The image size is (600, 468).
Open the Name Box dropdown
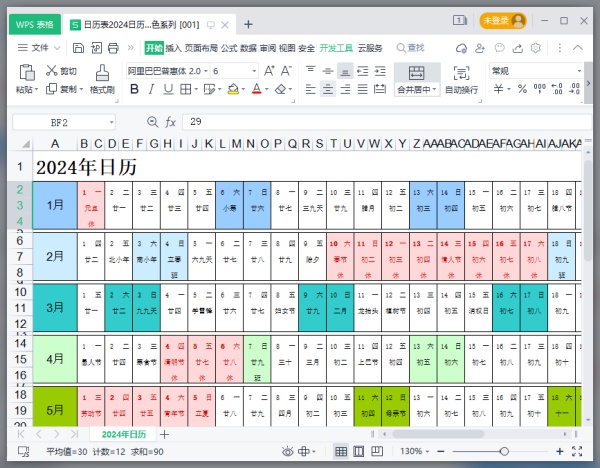click(x=111, y=122)
